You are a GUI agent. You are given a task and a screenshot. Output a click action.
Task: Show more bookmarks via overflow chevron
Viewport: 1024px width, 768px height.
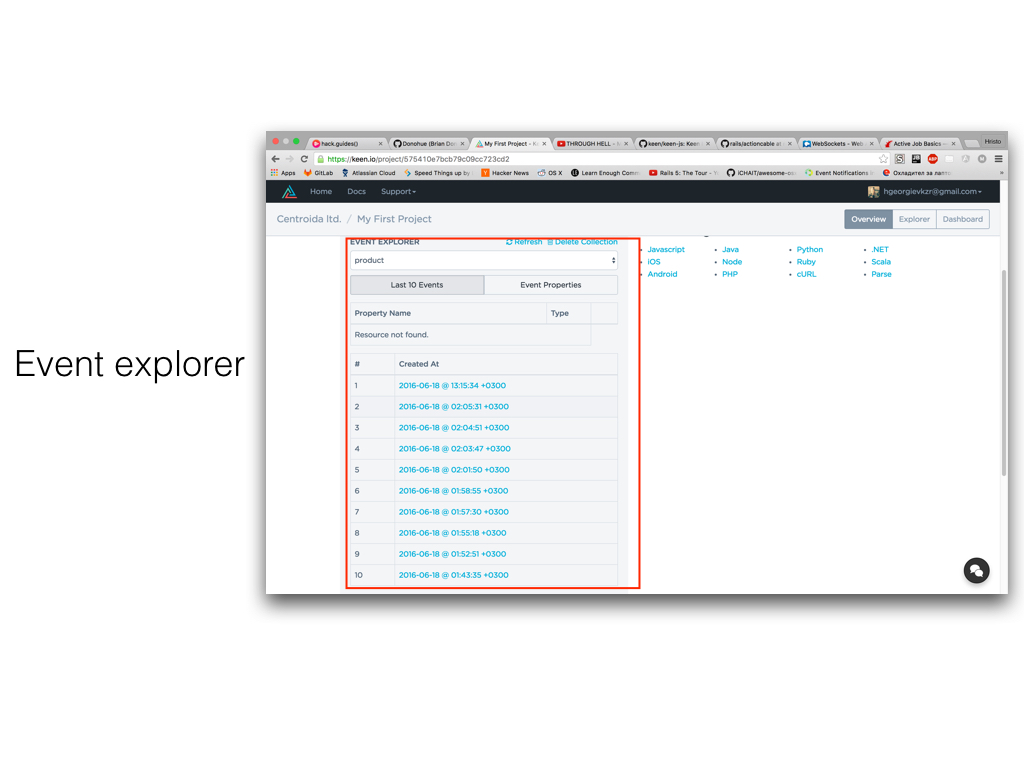click(1001, 173)
